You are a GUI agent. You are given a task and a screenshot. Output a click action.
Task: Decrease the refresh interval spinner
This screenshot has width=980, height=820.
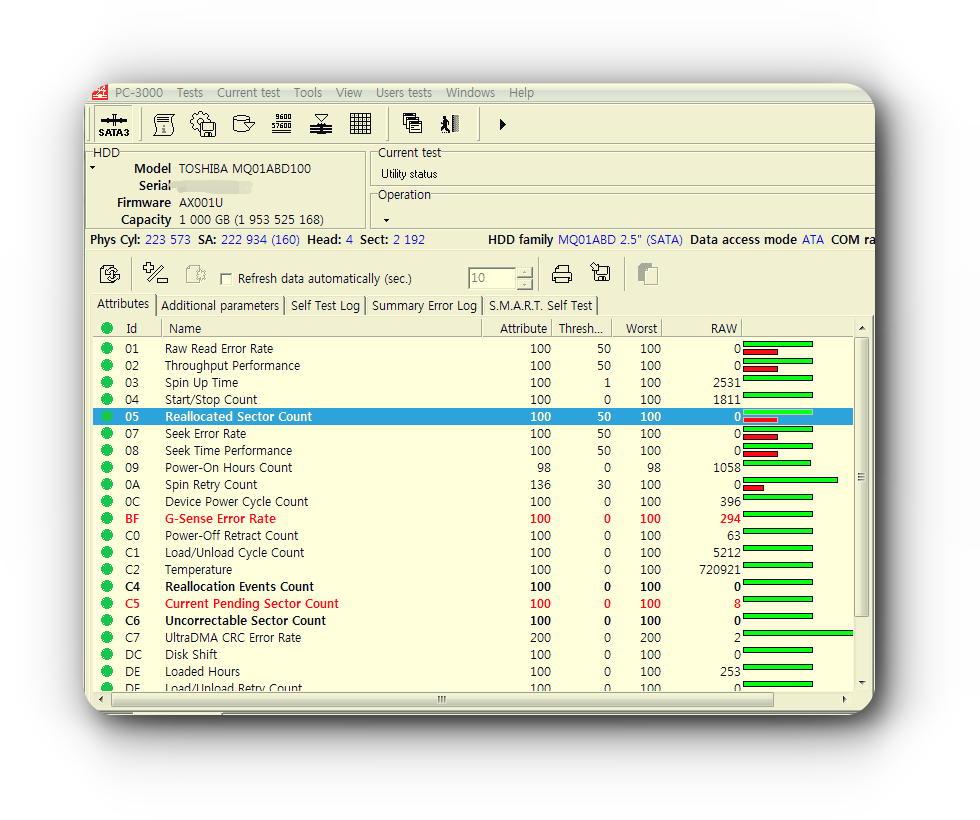525,284
